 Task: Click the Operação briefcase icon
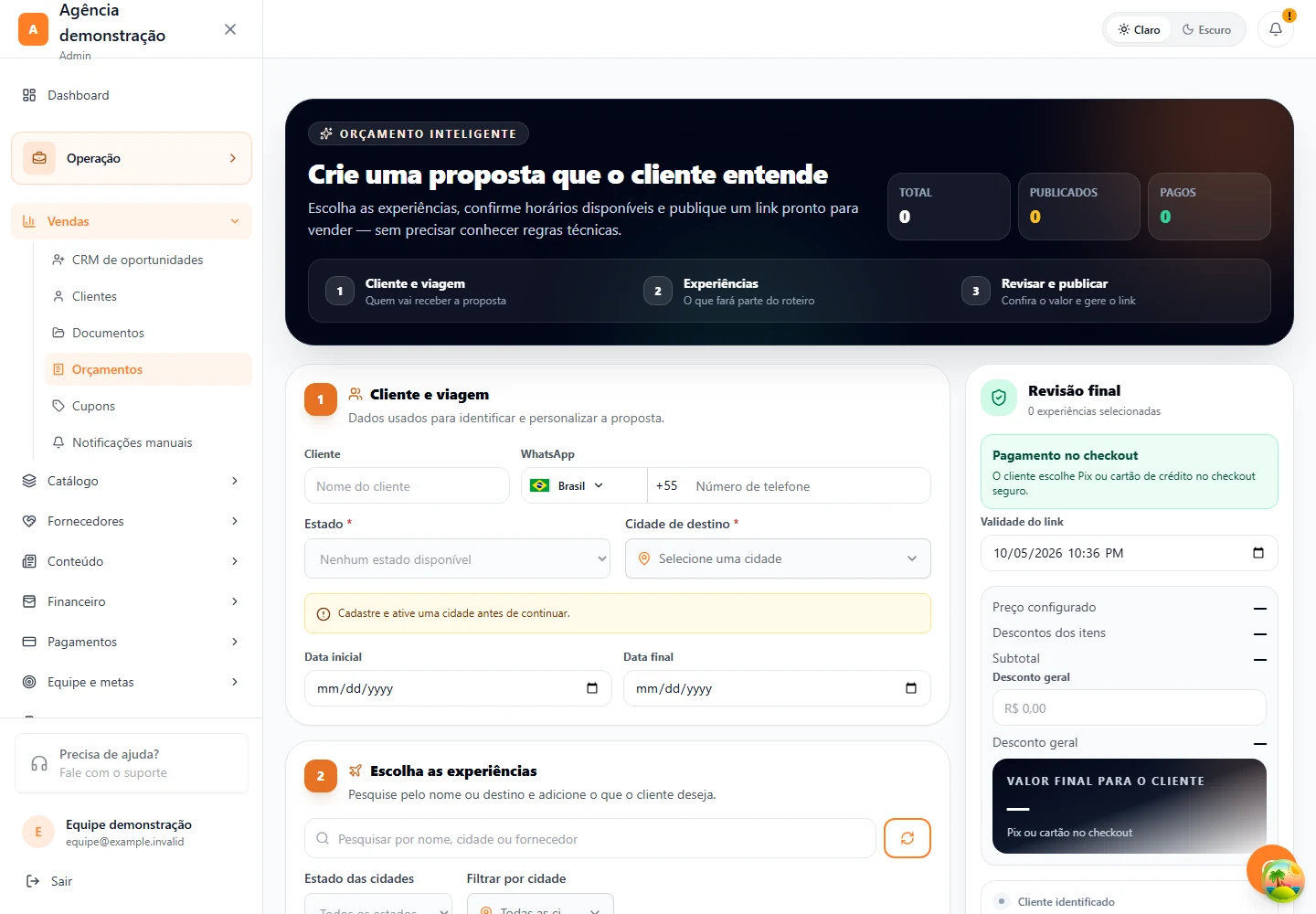[x=39, y=158]
